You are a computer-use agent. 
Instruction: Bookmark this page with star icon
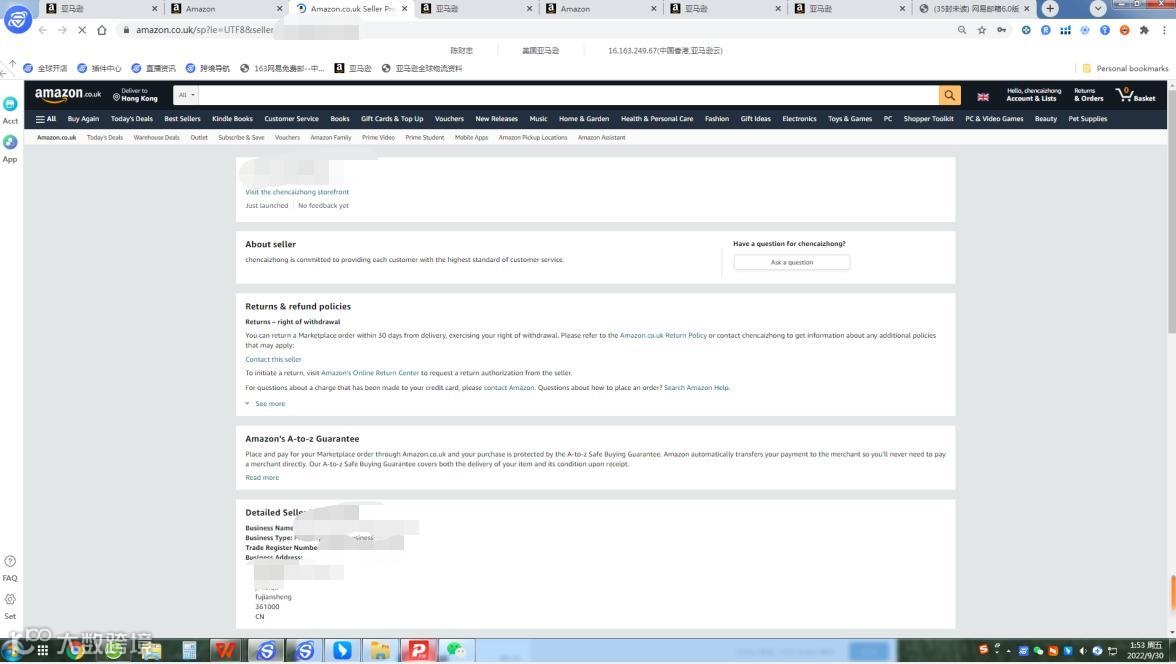pyautogui.click(x=982, y=30)
